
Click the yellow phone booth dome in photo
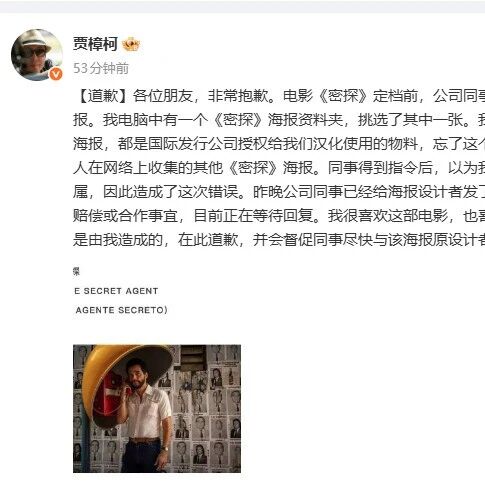[x=125, y=370]
